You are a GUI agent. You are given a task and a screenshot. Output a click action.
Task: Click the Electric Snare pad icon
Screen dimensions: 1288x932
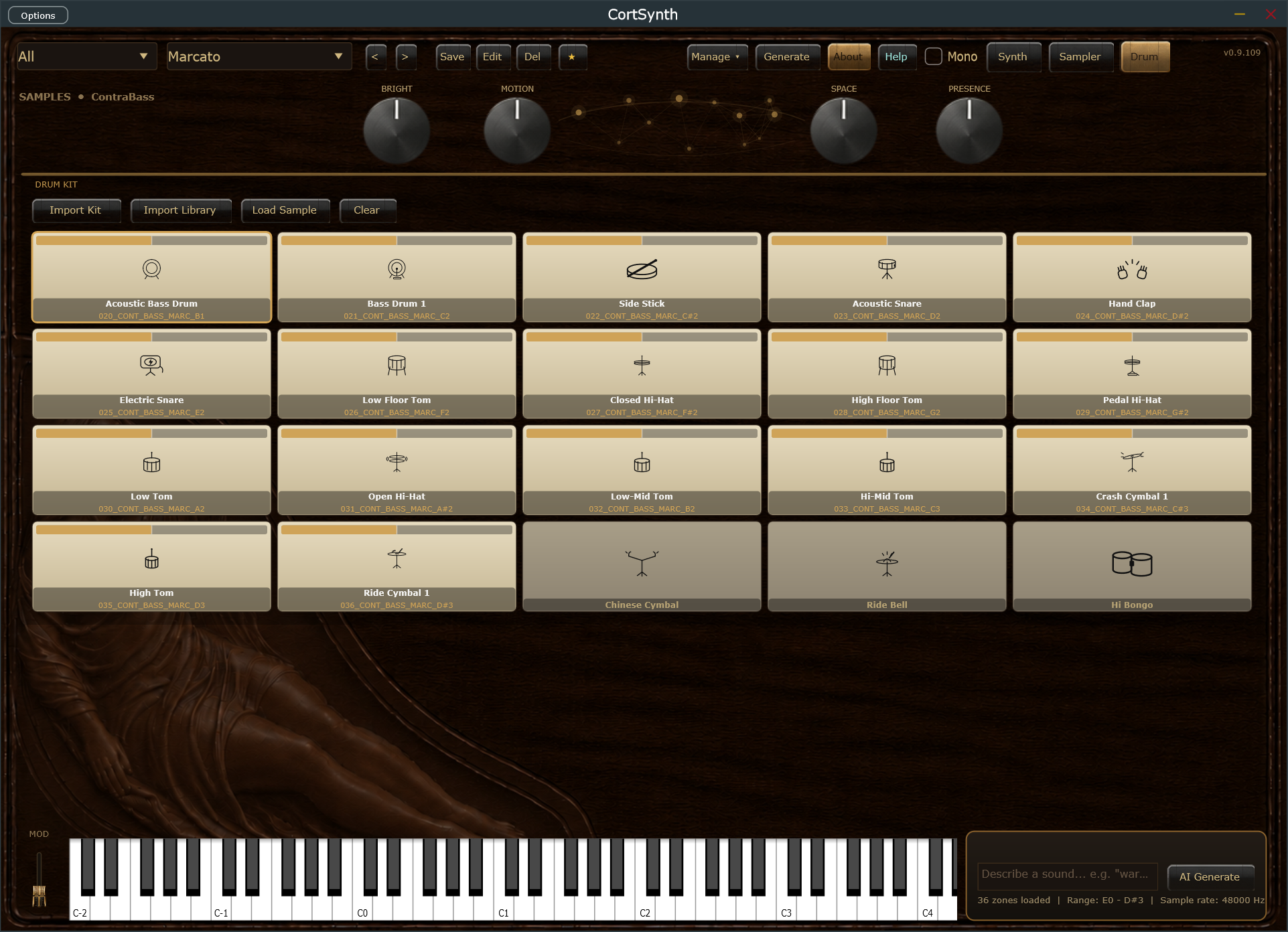(x=151, y=366)
